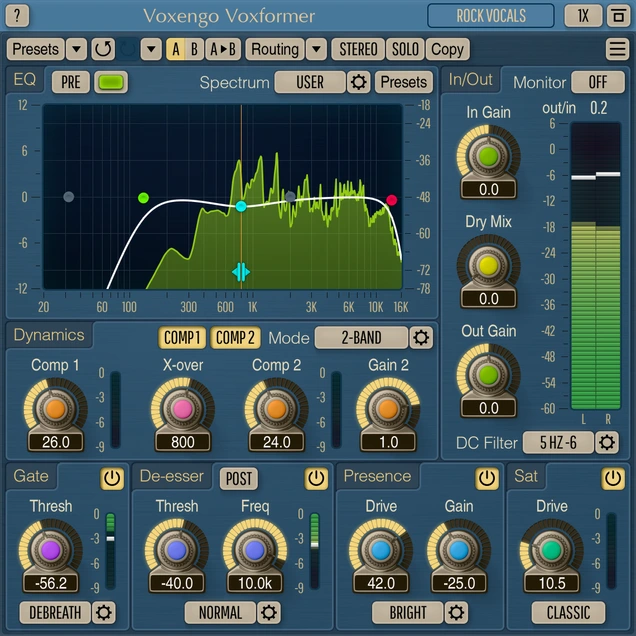
Task: Select the cyan EQ band point
Action: 241,206
